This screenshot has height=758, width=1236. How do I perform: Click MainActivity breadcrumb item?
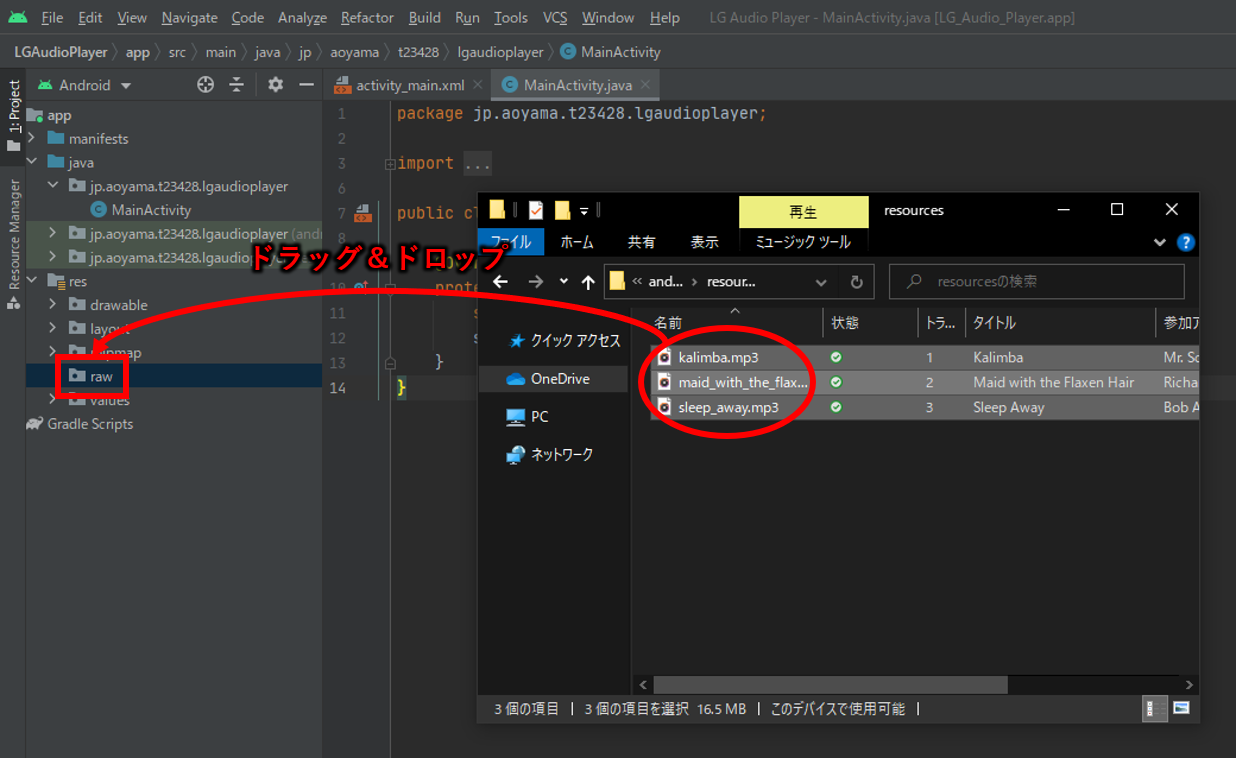click(x=610, y=52)
